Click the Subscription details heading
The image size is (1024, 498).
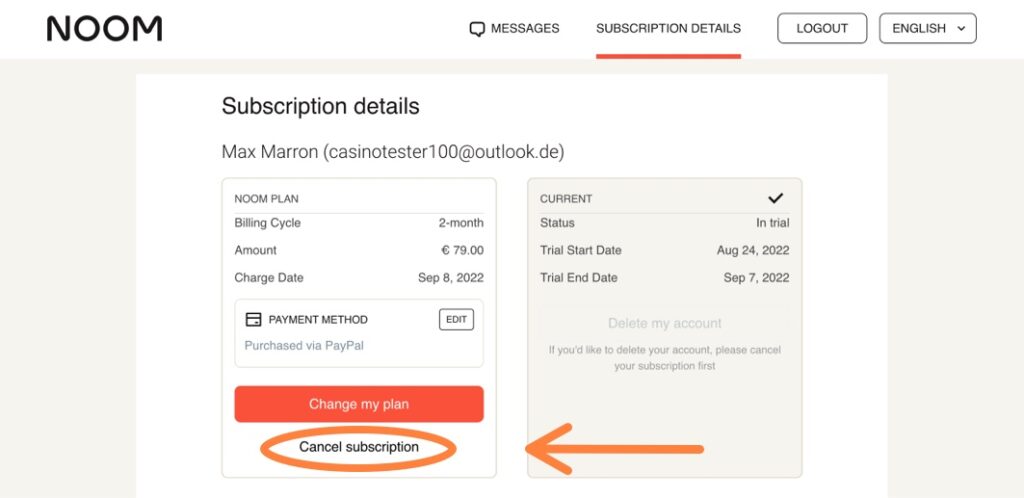[x=321, y=106]
